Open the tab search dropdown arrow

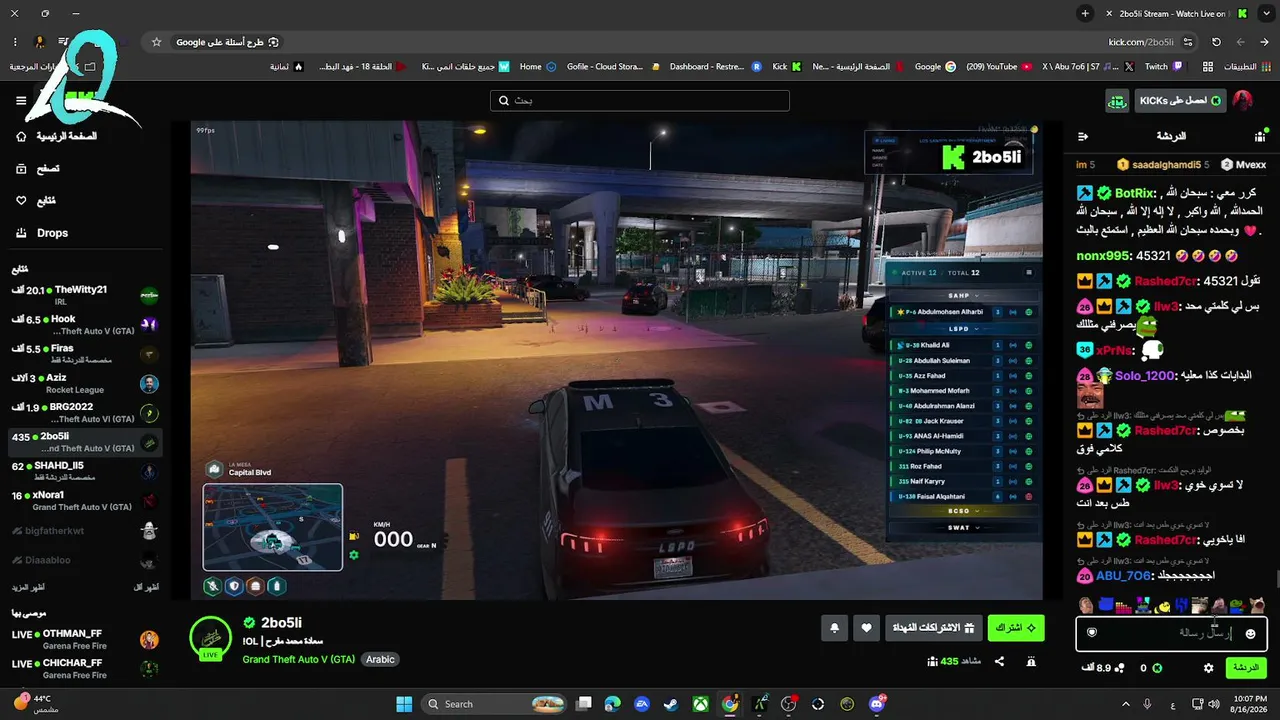click(x=1266, y=13)
